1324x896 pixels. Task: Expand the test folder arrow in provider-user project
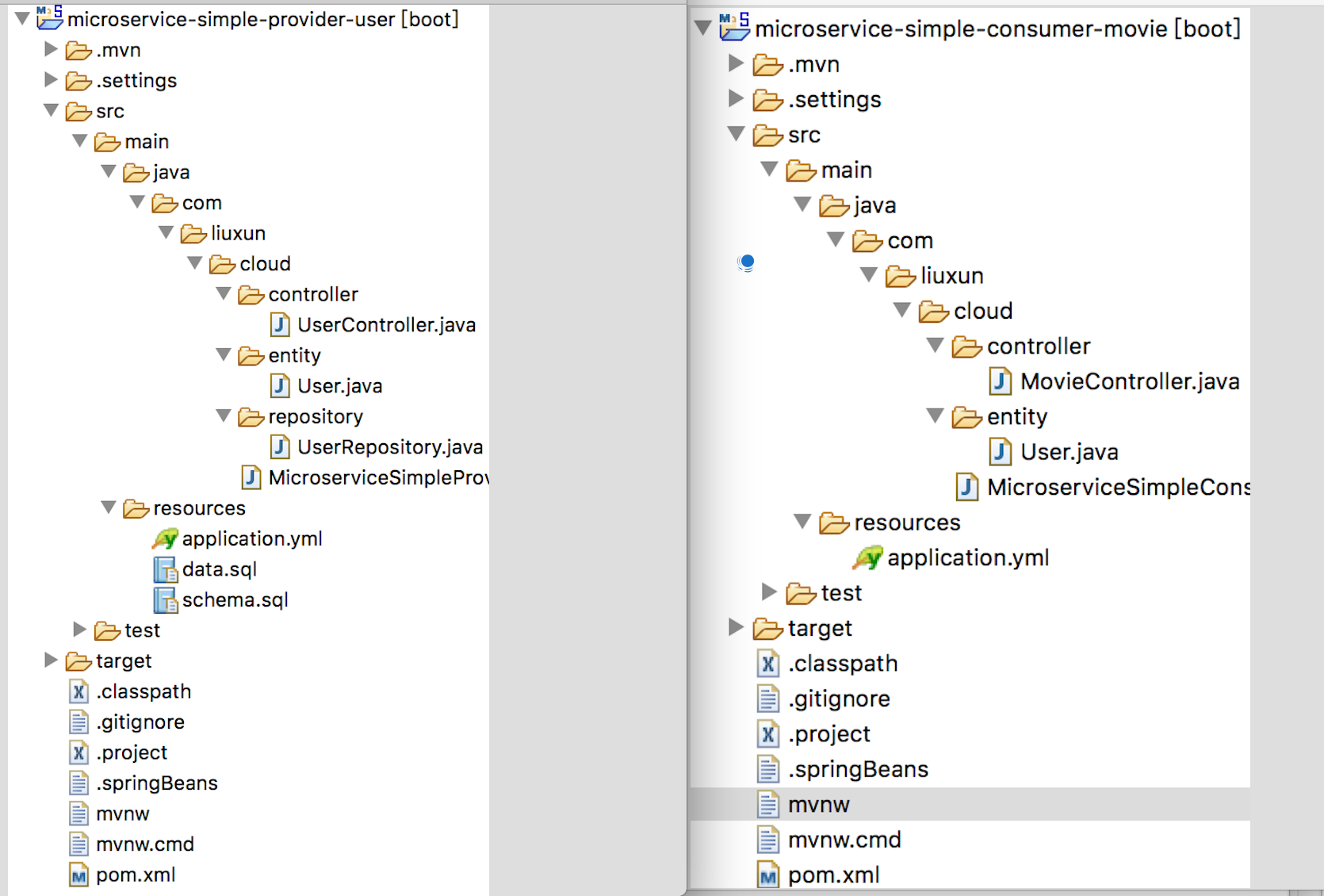80,630
